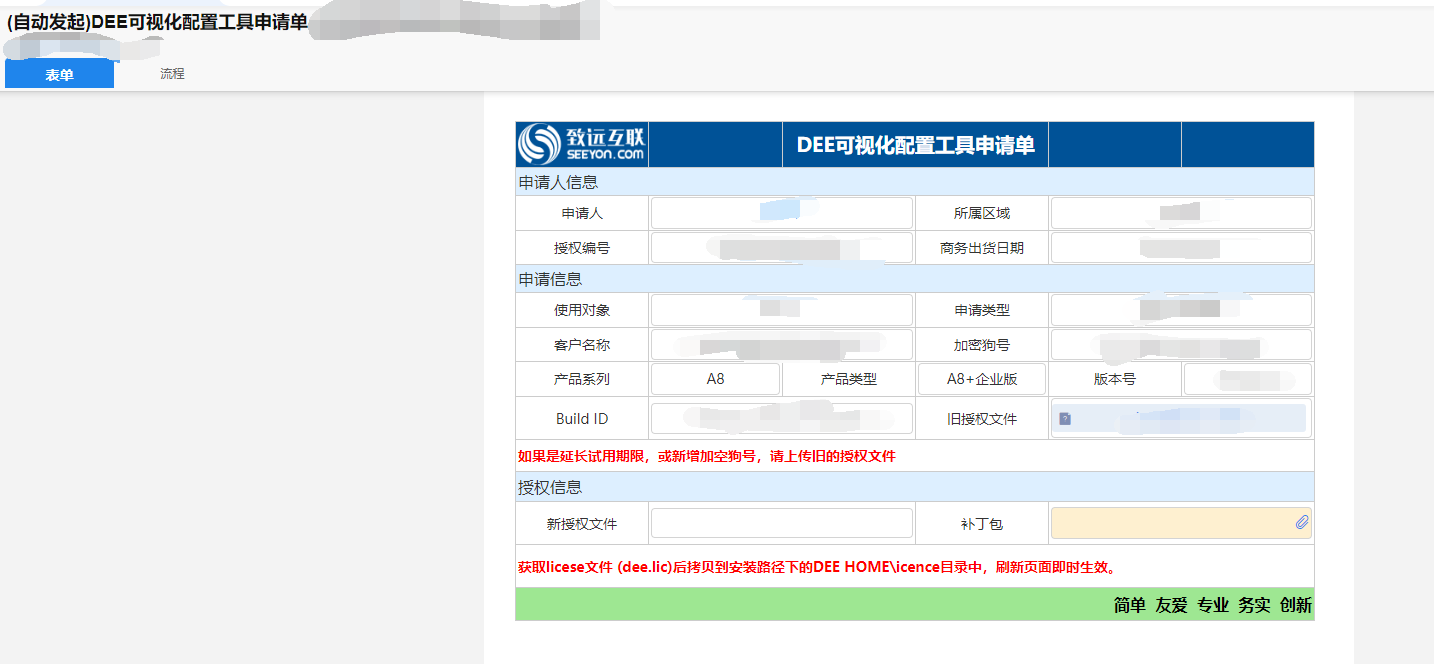1434x664 pixels.
Task: Click the 产品类型 field showing A8+企业版
Action: [x=982, y=379]
